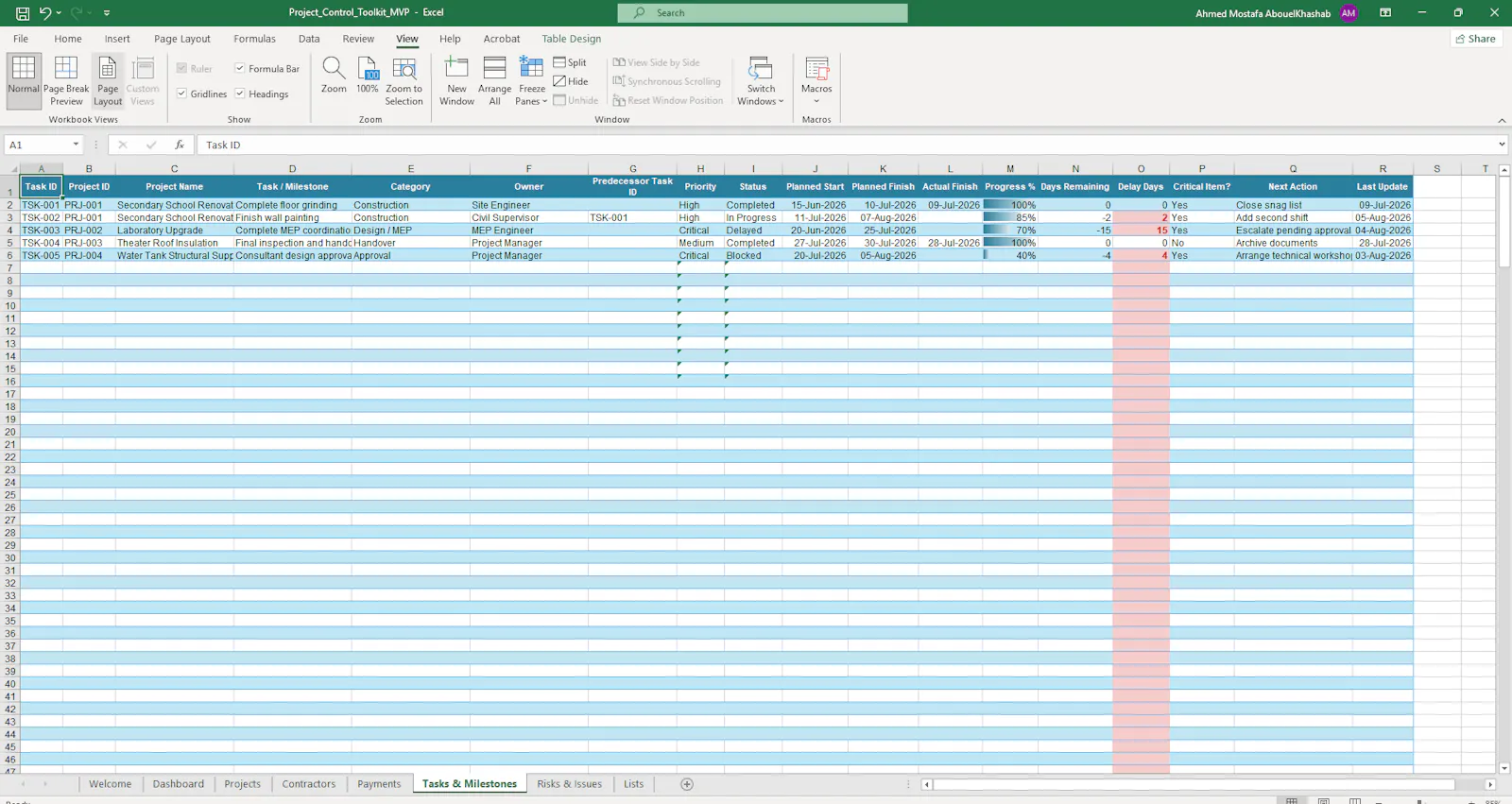Click vertical scrollbar down arrow
Viewport: 1512px width, 804px height.
pyautogui.click(x=1504, y=768)
